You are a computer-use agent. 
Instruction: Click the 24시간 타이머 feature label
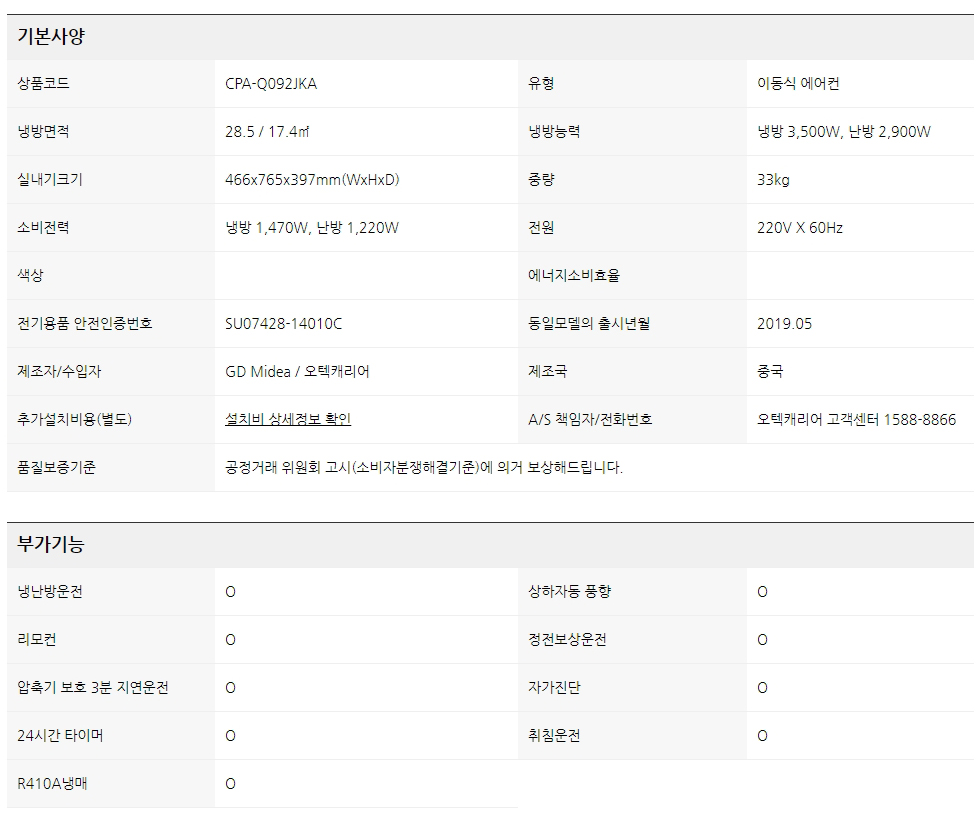(x=60, y=736)
